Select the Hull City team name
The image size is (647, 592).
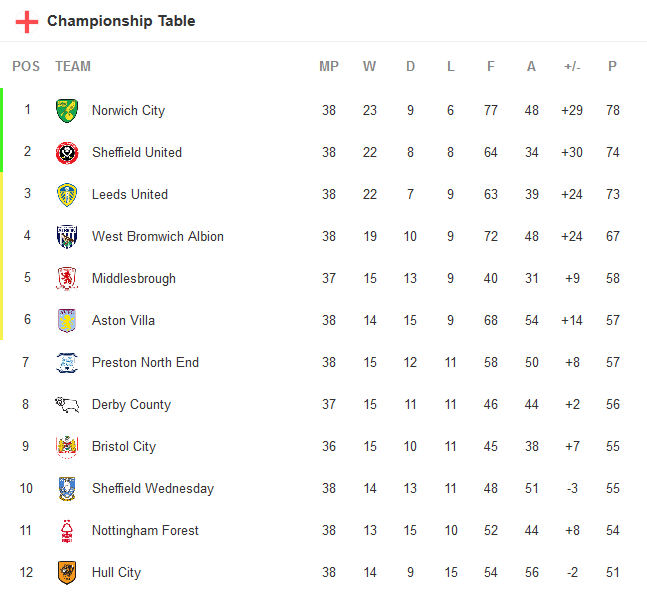(116, 573)
